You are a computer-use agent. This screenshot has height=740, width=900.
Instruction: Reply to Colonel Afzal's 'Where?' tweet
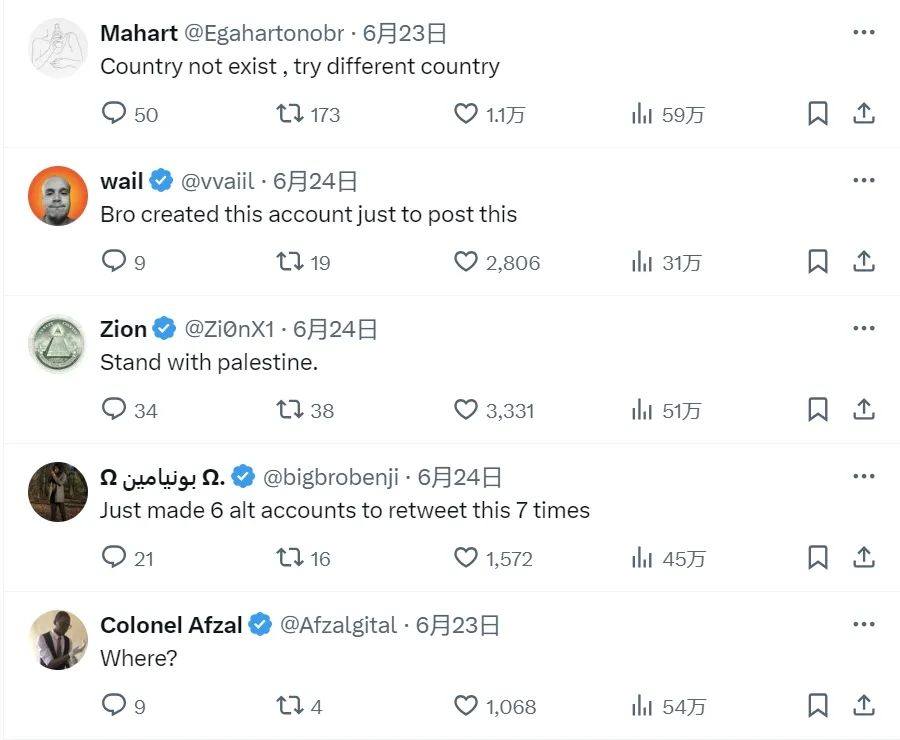[x=115, y=706]
